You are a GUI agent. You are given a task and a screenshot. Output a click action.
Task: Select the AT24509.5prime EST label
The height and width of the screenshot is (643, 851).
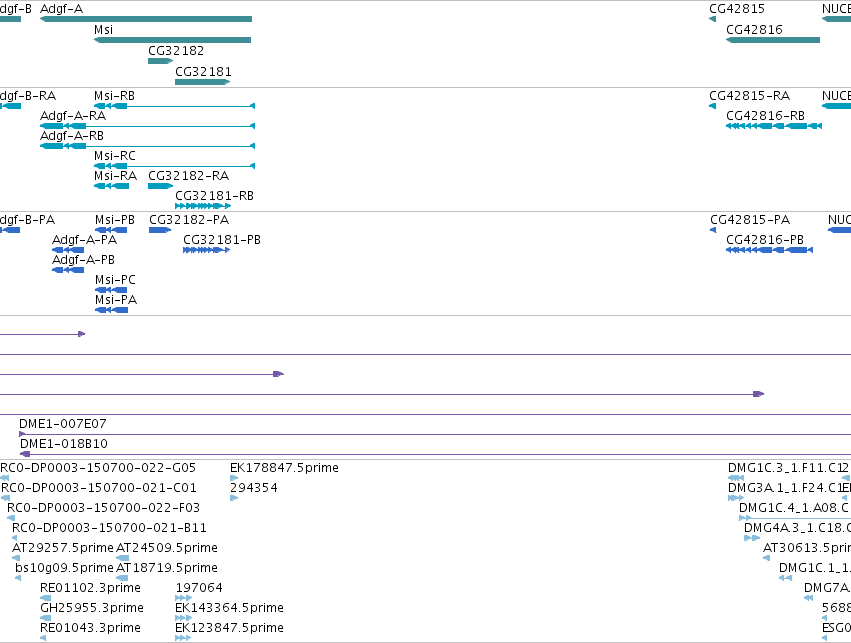pyautogui.click(x=167, y=548)
